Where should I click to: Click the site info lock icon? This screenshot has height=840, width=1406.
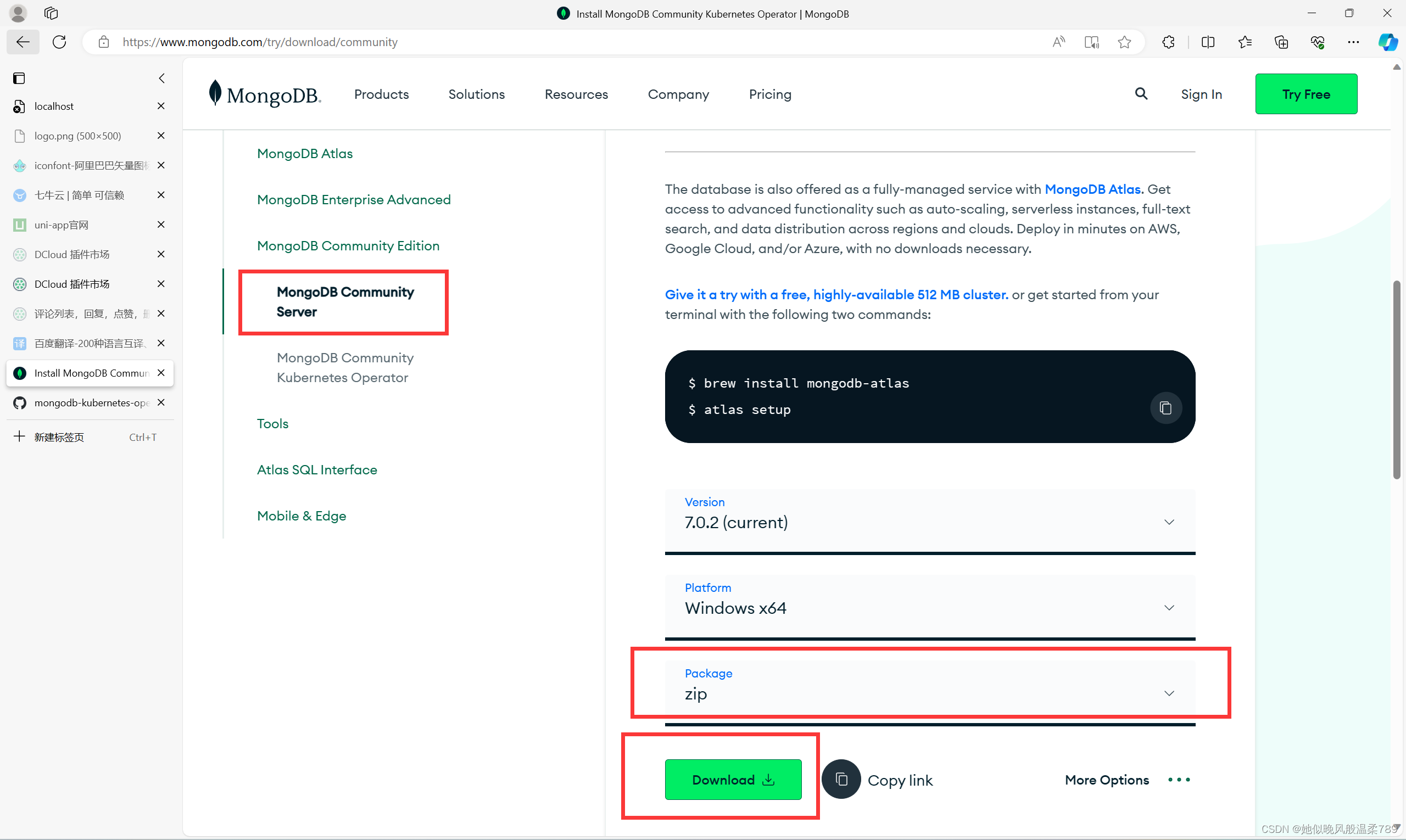103,42
